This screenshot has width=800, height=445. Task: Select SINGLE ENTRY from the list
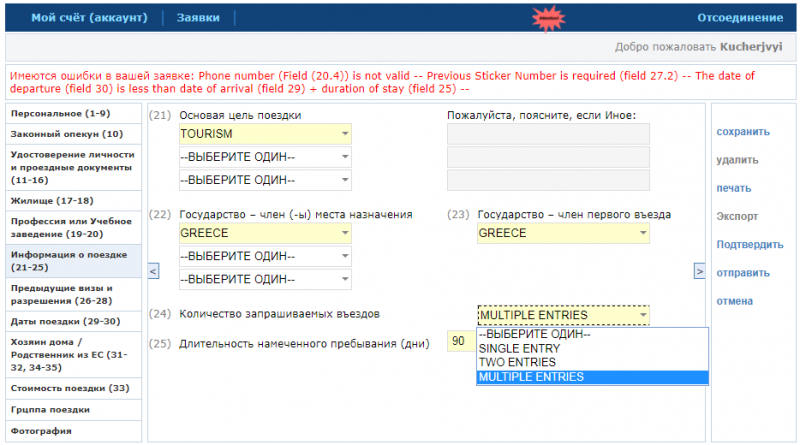[x=519, y=348]
